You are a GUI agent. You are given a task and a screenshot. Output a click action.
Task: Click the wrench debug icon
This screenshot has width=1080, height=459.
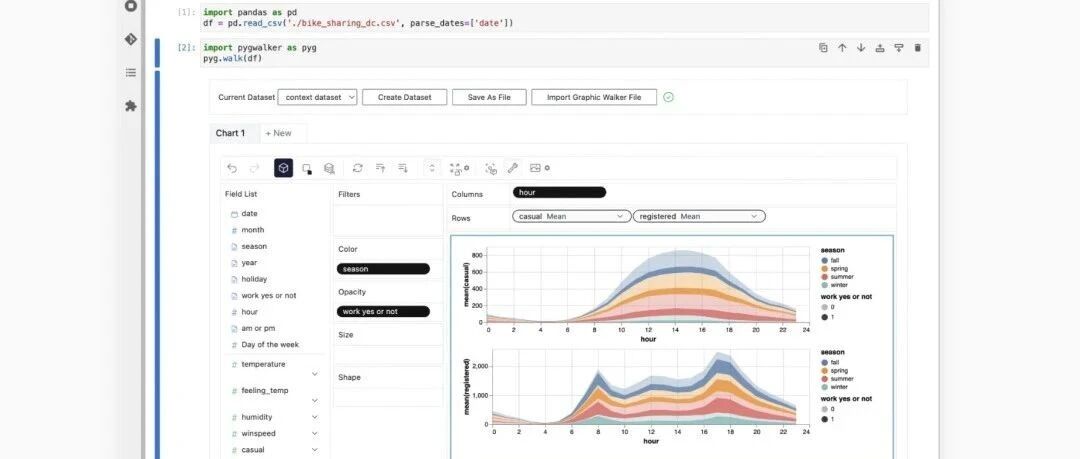click(x=512, y=168)
